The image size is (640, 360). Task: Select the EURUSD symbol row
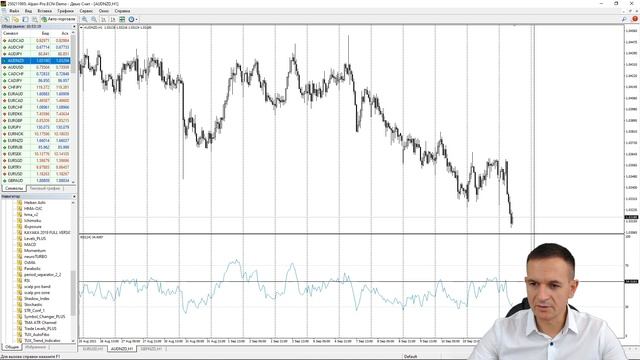[x=36, y=174]
